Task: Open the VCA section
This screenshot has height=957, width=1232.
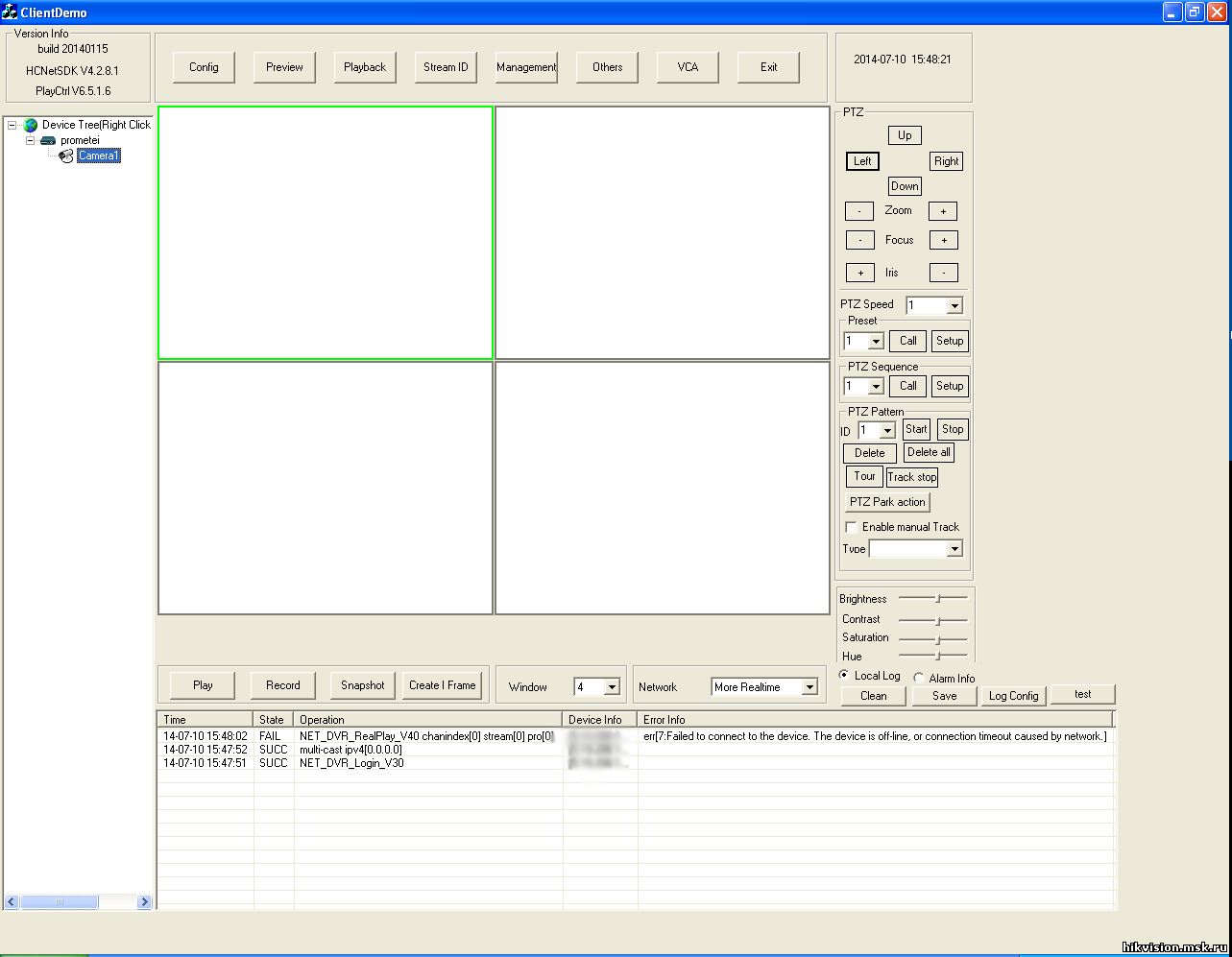Action: (x=688, y=67)
